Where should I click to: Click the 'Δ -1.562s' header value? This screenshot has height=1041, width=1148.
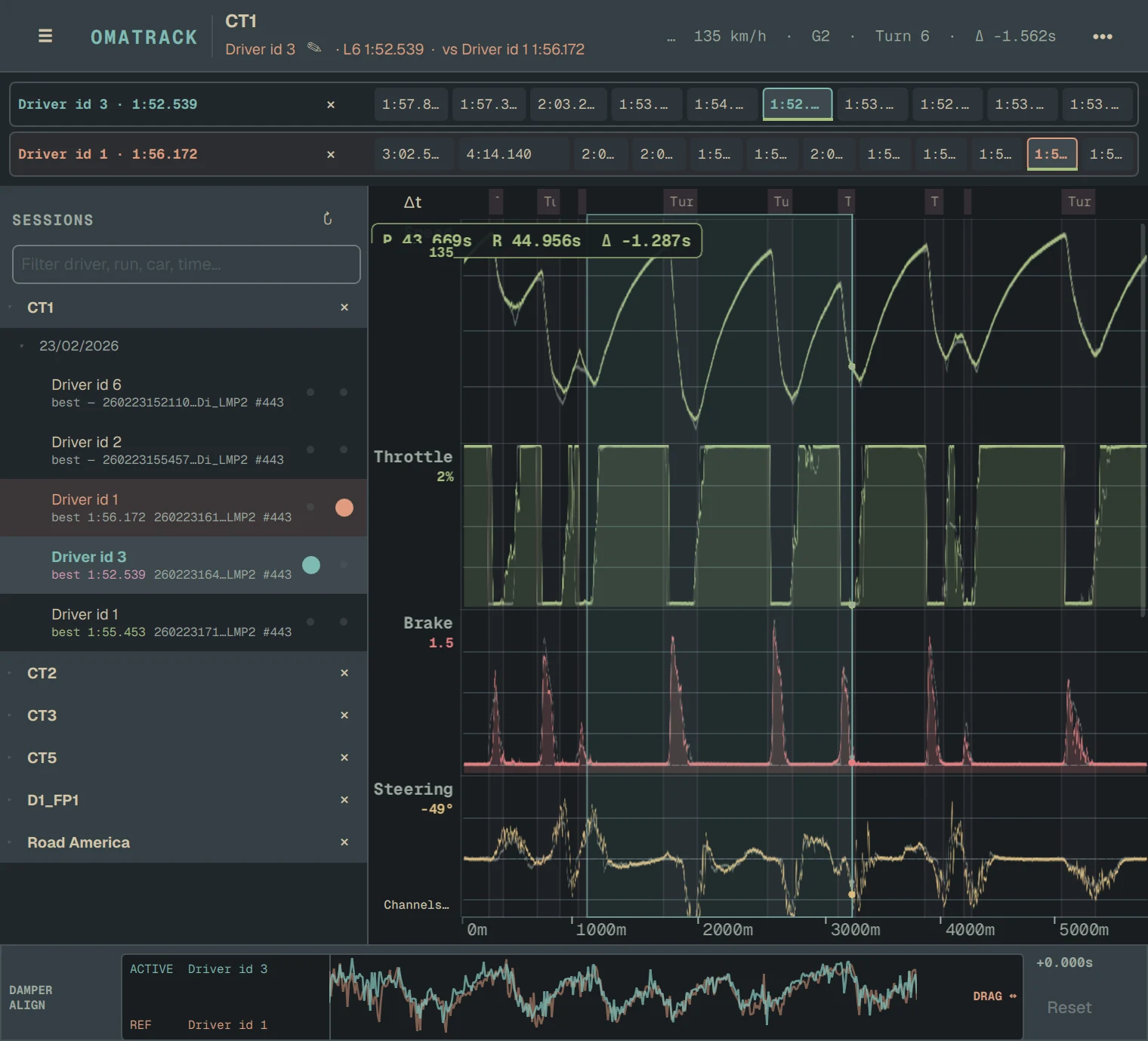1015,36
